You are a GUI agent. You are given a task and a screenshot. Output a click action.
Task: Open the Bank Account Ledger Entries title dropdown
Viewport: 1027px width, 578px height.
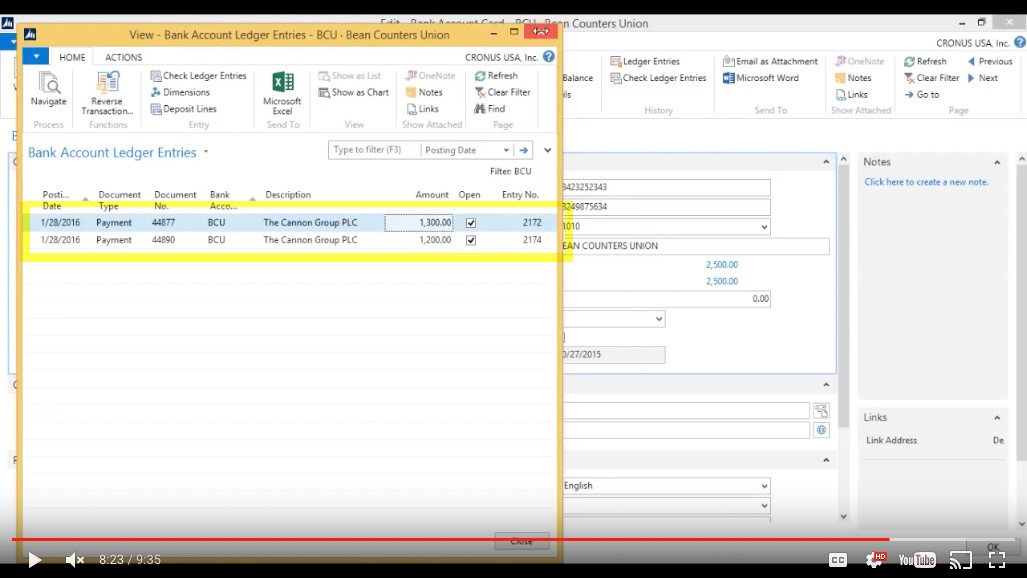206,152
